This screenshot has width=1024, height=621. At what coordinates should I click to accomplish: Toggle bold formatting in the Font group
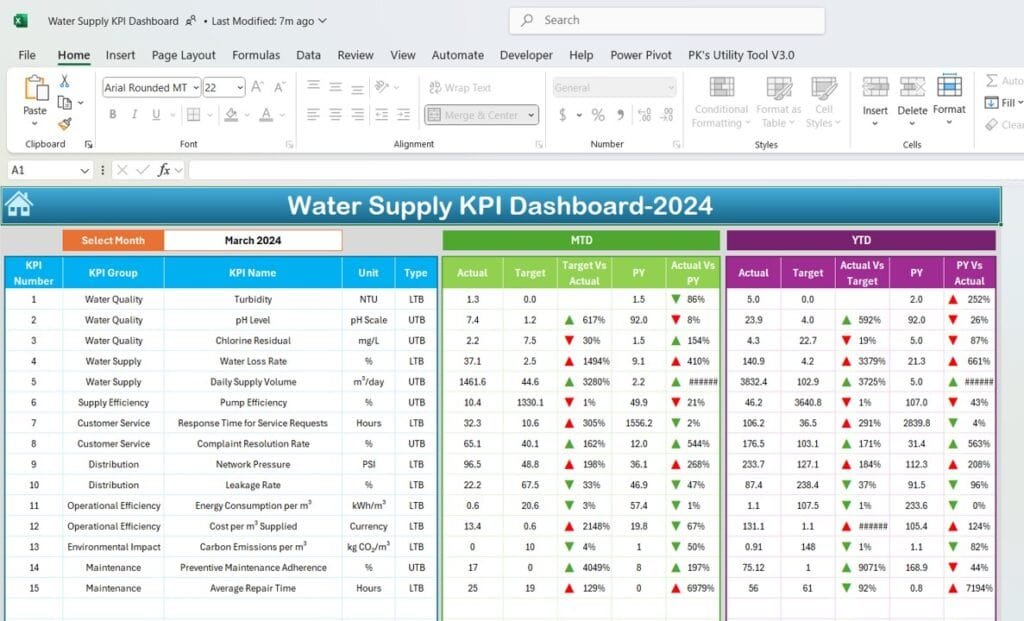tap(112, 113)
